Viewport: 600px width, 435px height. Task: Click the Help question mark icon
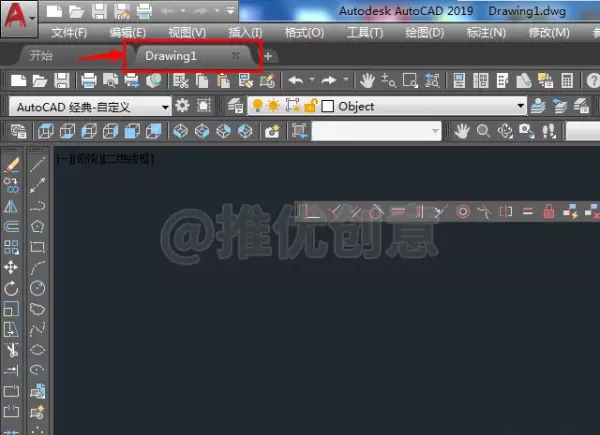coord(593,81)
